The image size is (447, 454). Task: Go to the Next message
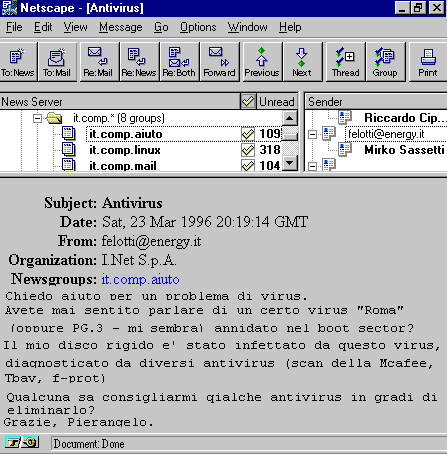click(302, 62)
